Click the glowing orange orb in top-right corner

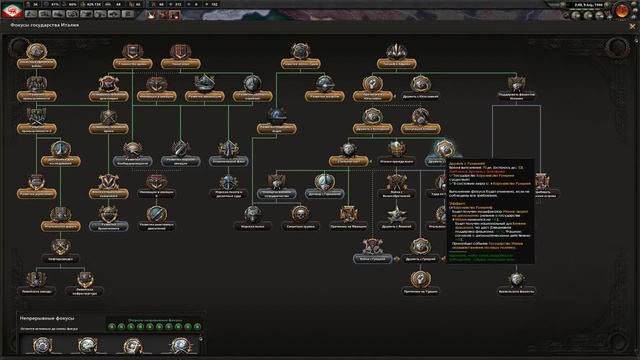tap(622, 11)
